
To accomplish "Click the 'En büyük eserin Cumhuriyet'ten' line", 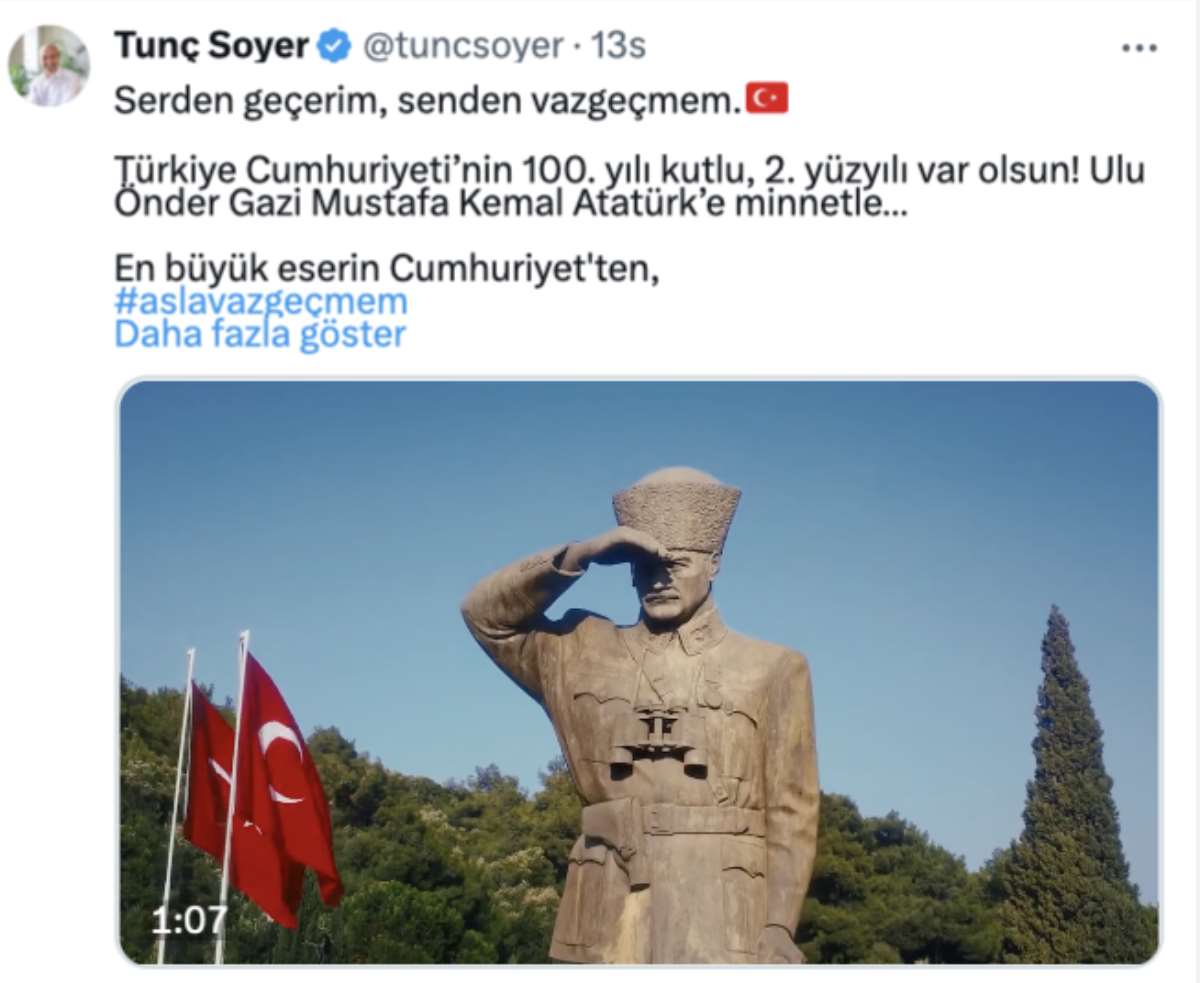I will (x=387, y=268).
